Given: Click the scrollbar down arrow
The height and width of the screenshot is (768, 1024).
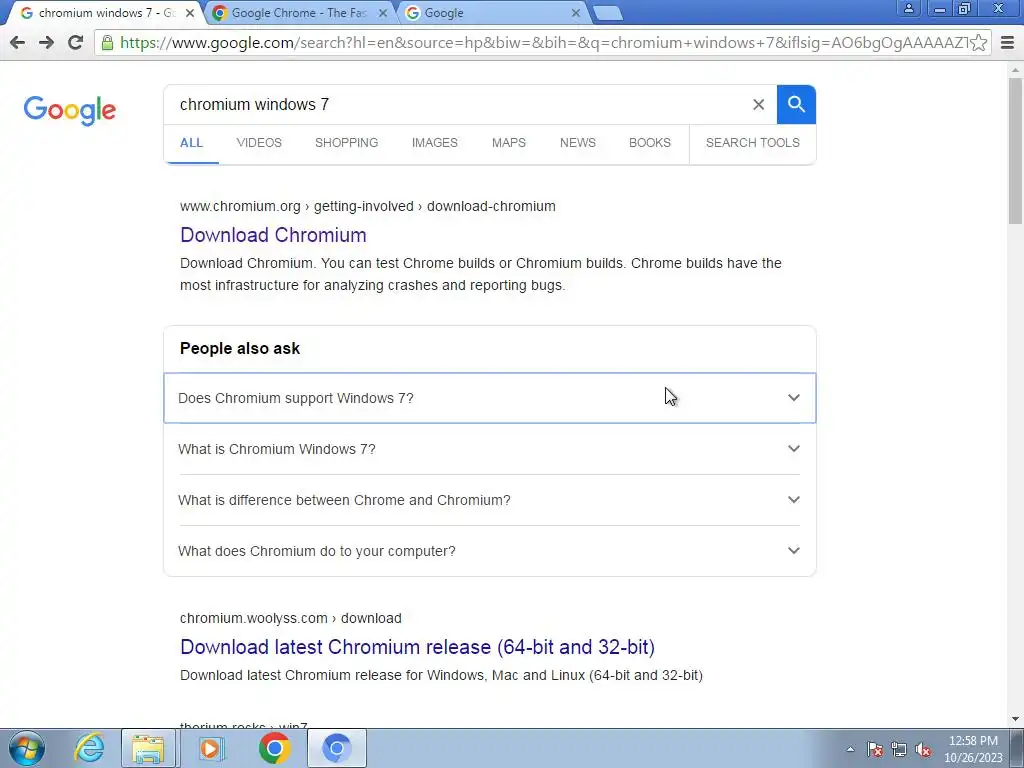Looking at the screenshot, I should (1016, 719).
